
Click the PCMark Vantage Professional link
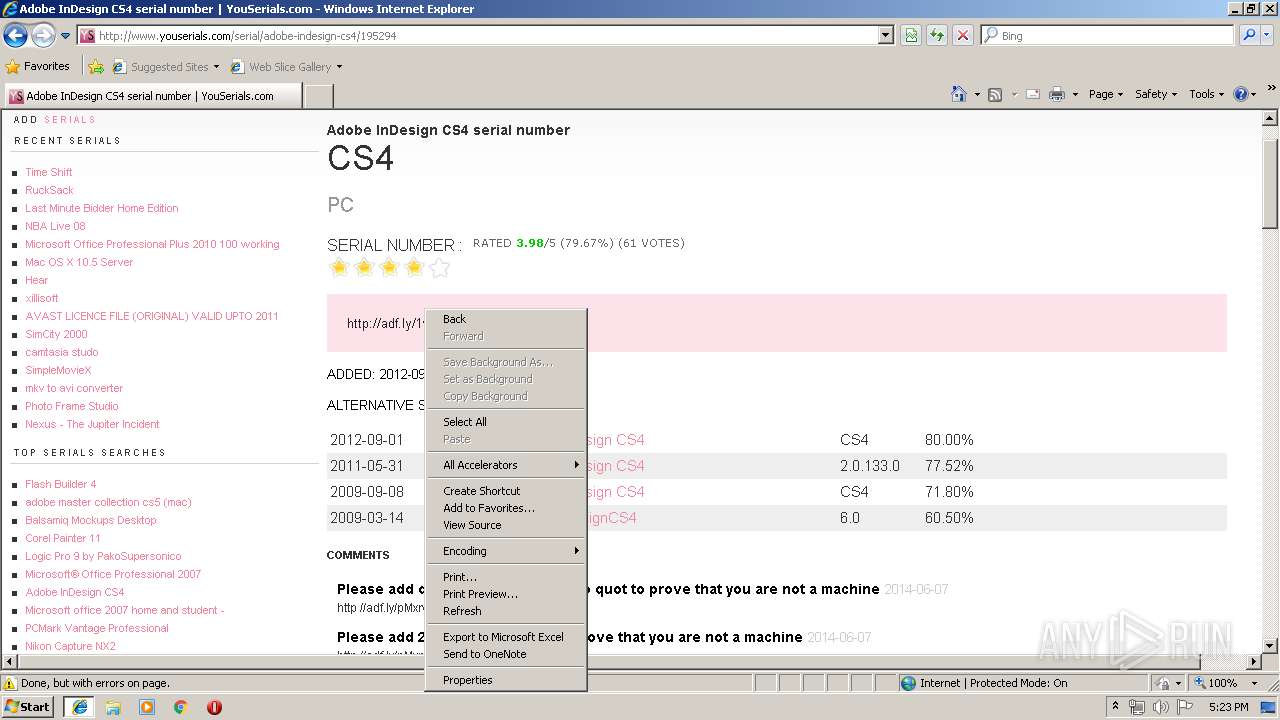tap(97, 628)
